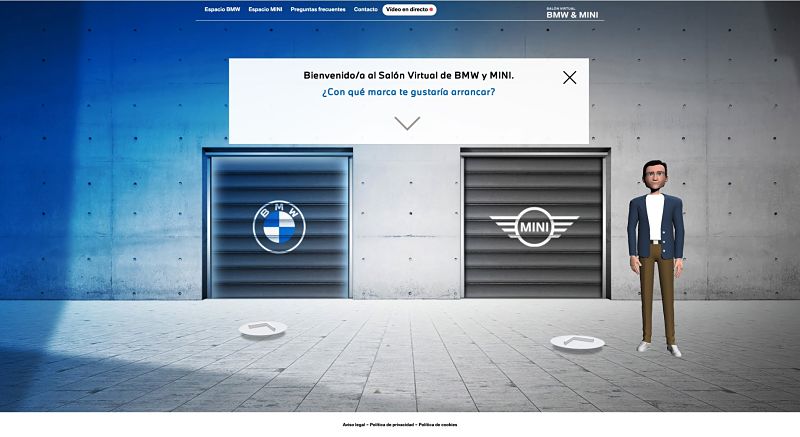The width and height of the screenshot is (800, 437).
Task: Click the virtual assistant avatar
Action: [656, 258]
